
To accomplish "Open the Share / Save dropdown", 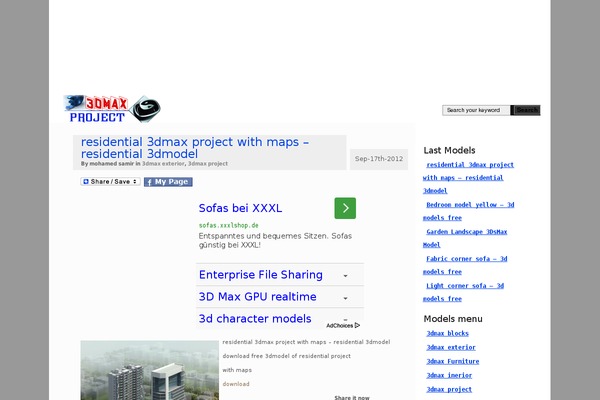I will tap(110, 181).
